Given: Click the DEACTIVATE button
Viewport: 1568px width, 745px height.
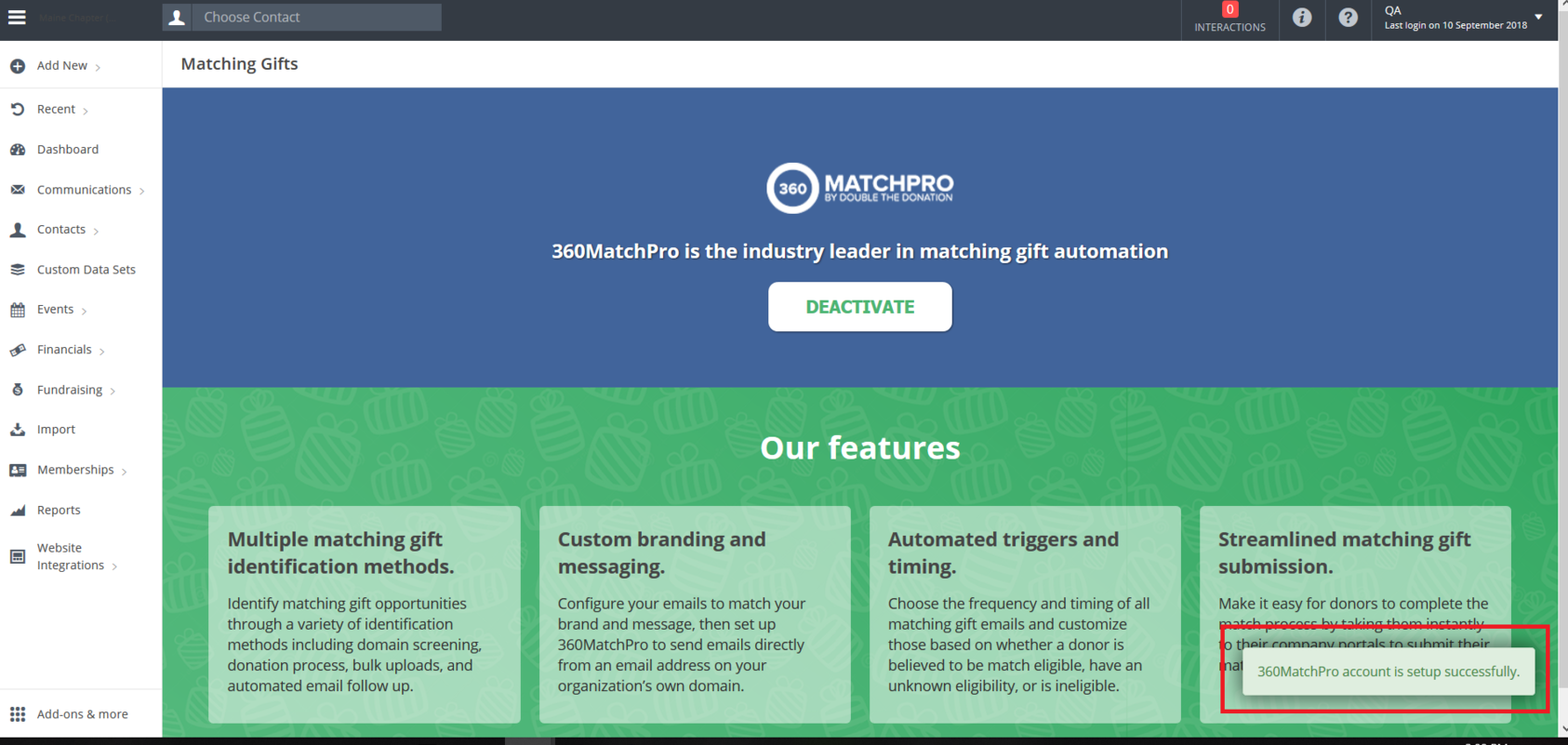Looking at the screenshot, I should pyautogui.click(x=860, y=307).
